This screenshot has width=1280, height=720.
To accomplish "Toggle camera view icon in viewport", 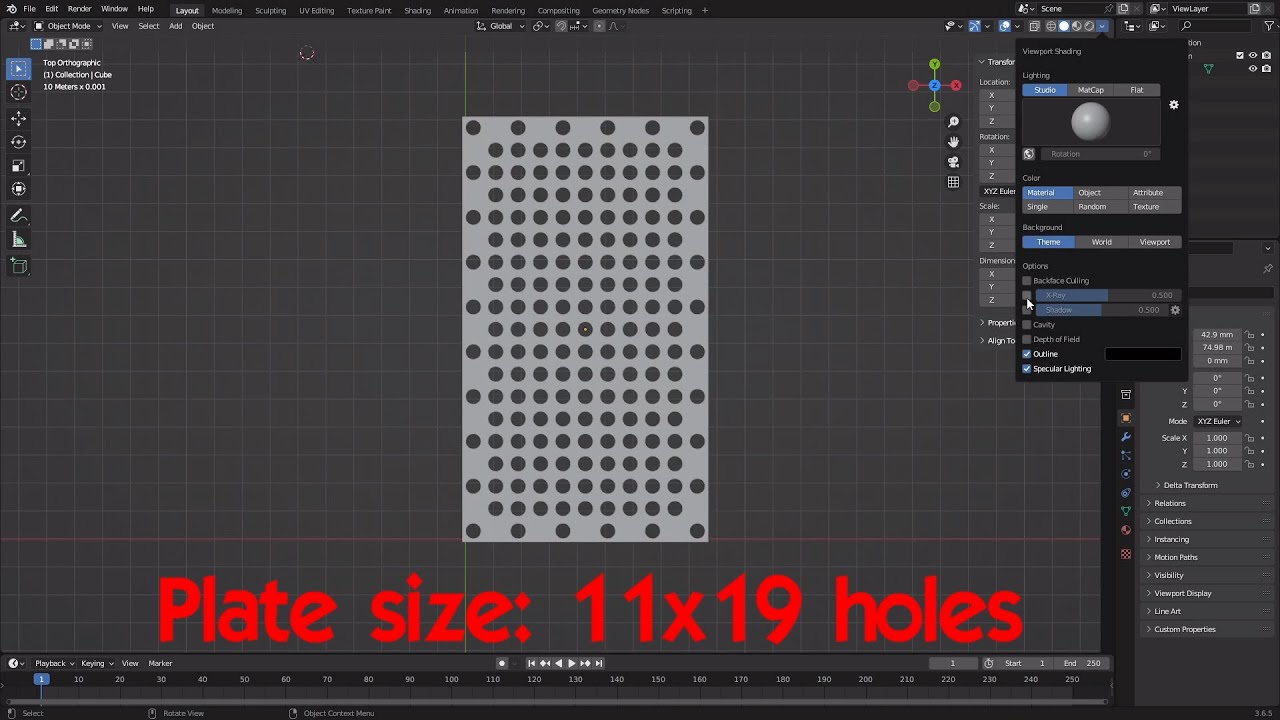I will (953, 162).
